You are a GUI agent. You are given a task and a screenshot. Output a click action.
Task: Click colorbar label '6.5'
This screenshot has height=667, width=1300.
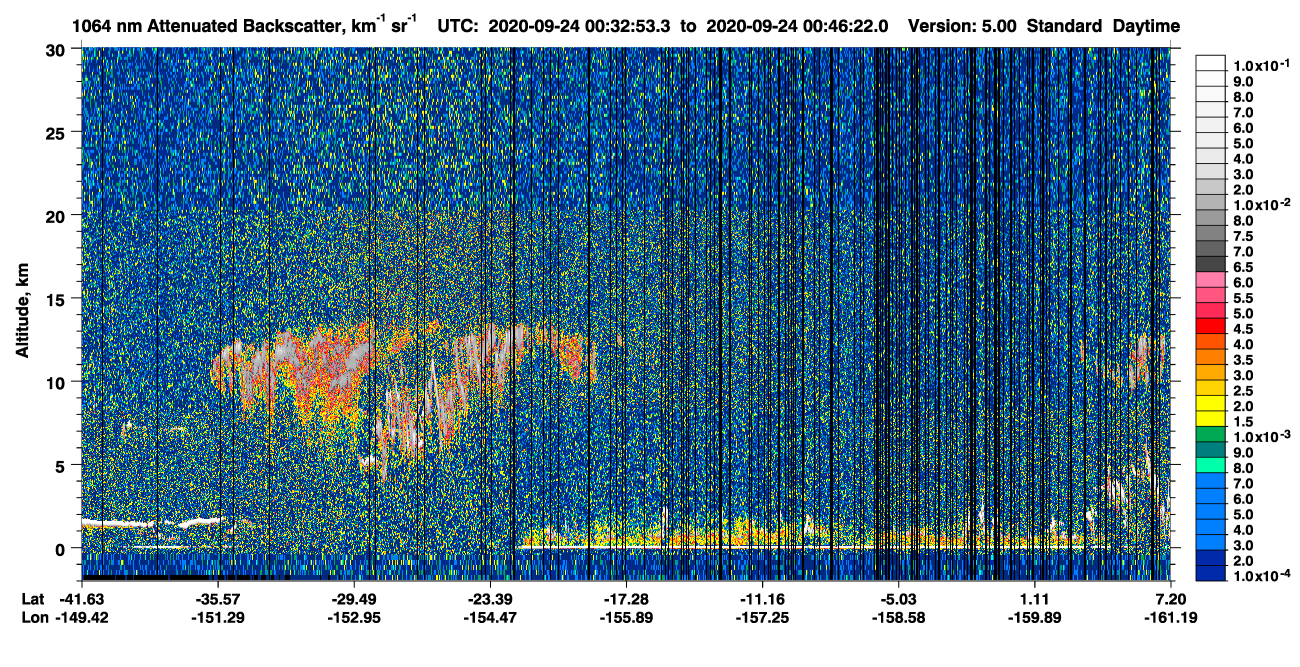[x=1243, y=266]
